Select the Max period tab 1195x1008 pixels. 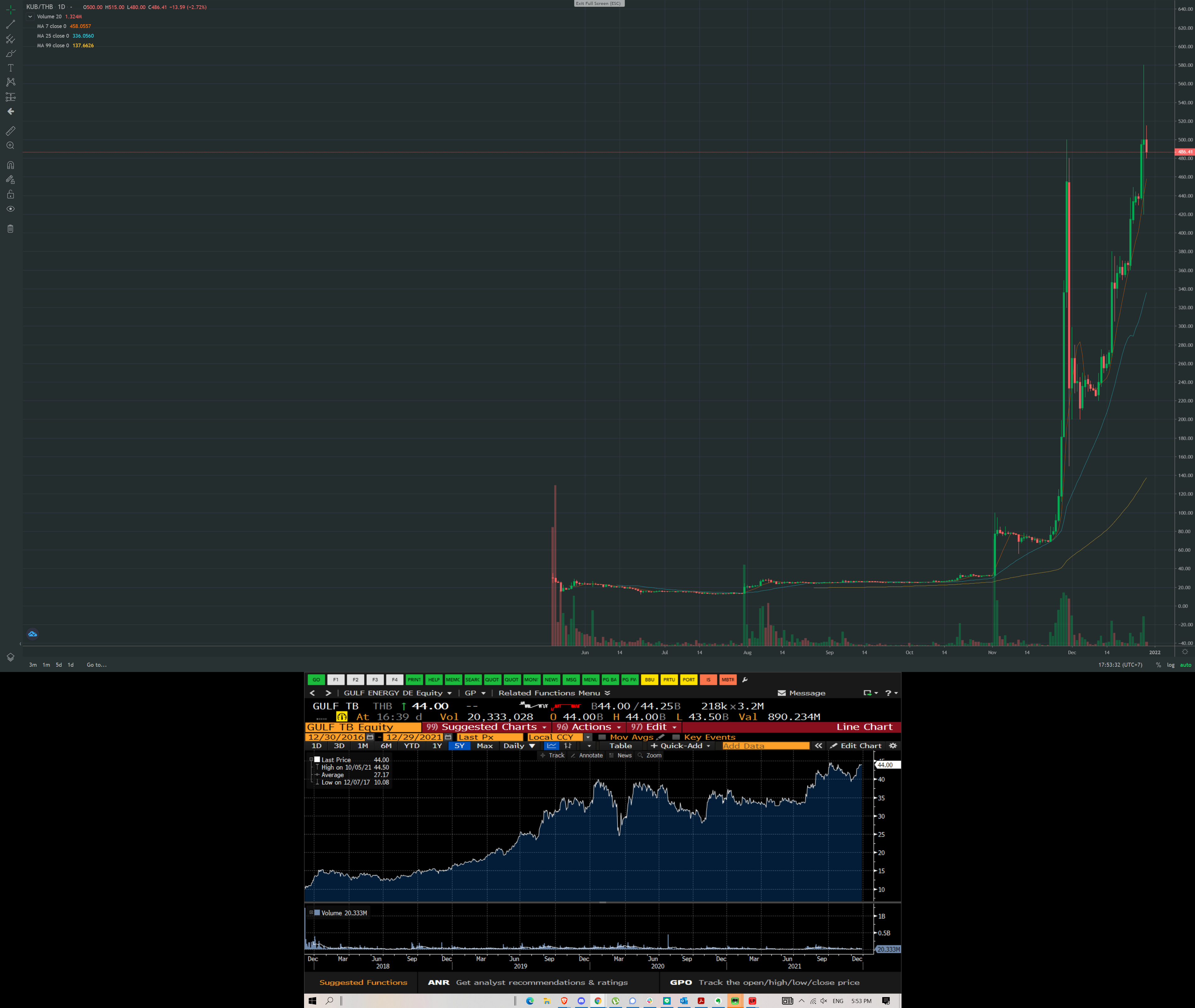pyautogui.click(x=485, y=746)
